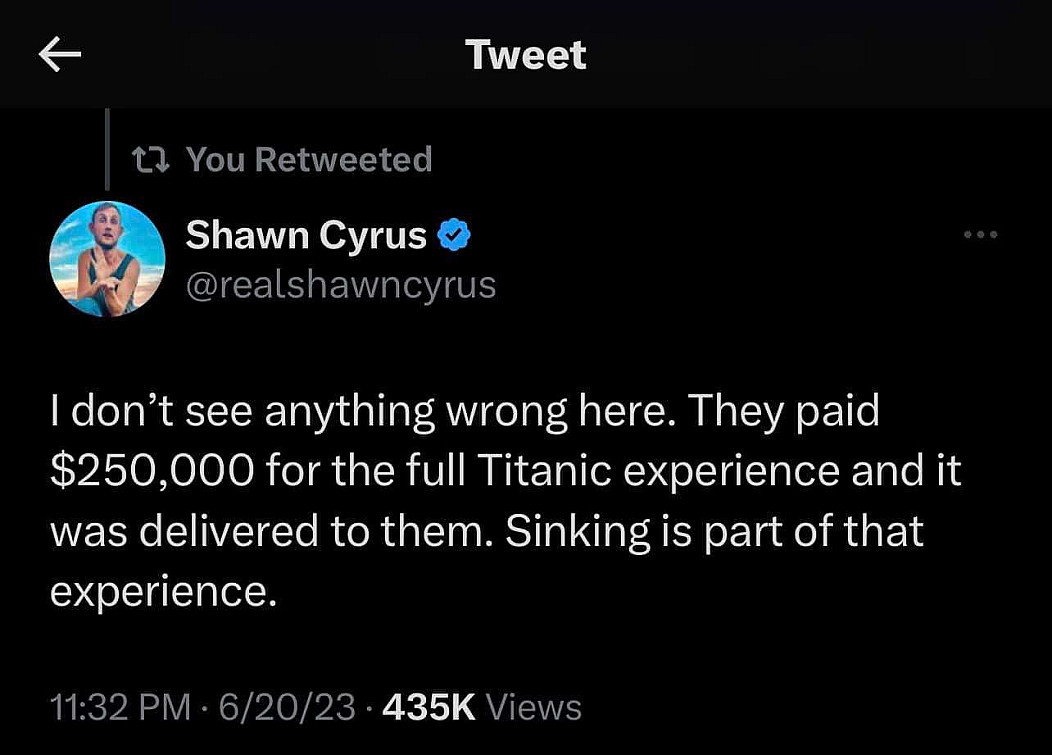
Task: Click the 11:32 PM timestamp
Action: click(120, 707)
